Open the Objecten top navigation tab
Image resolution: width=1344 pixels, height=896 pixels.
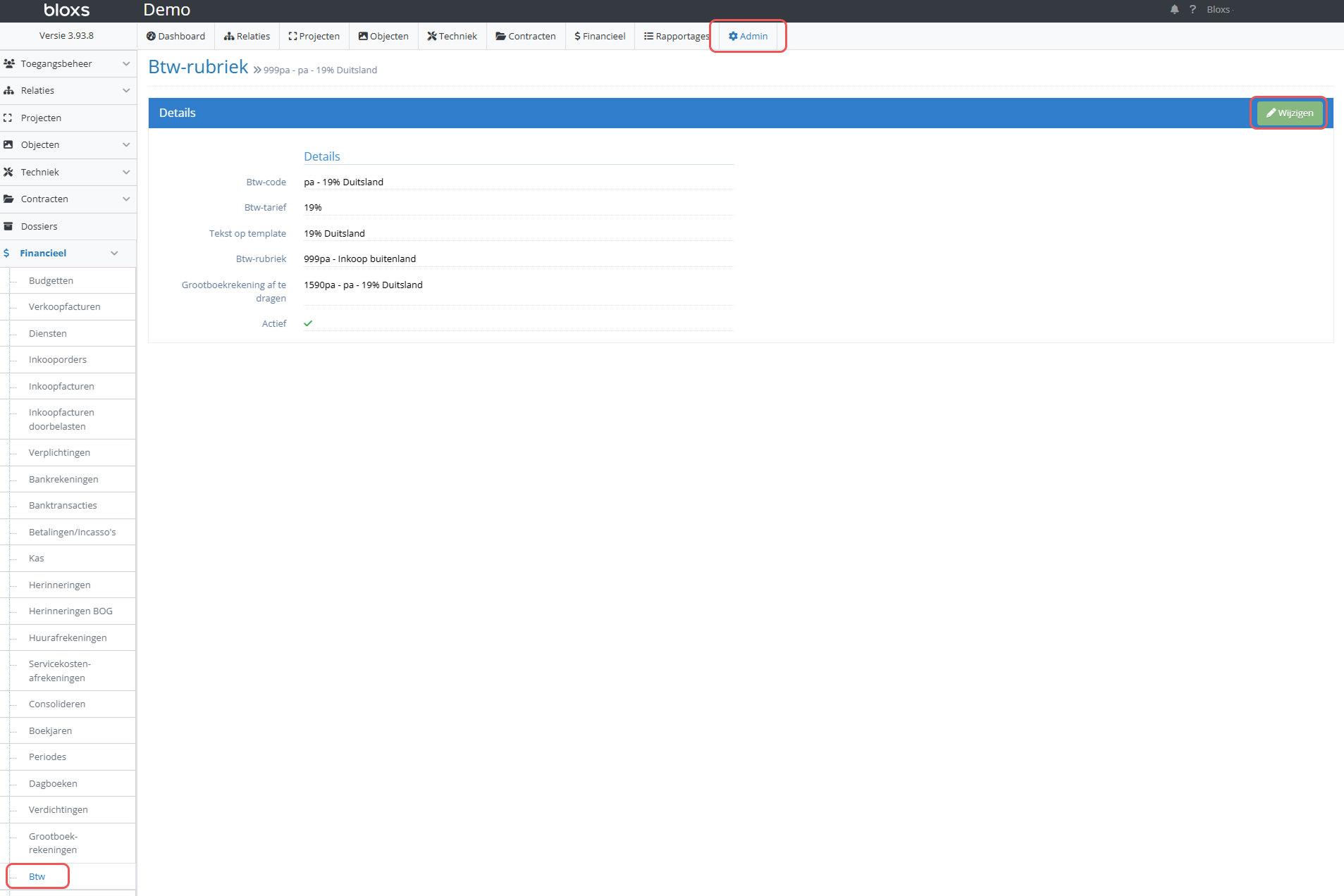coord(383,36)
